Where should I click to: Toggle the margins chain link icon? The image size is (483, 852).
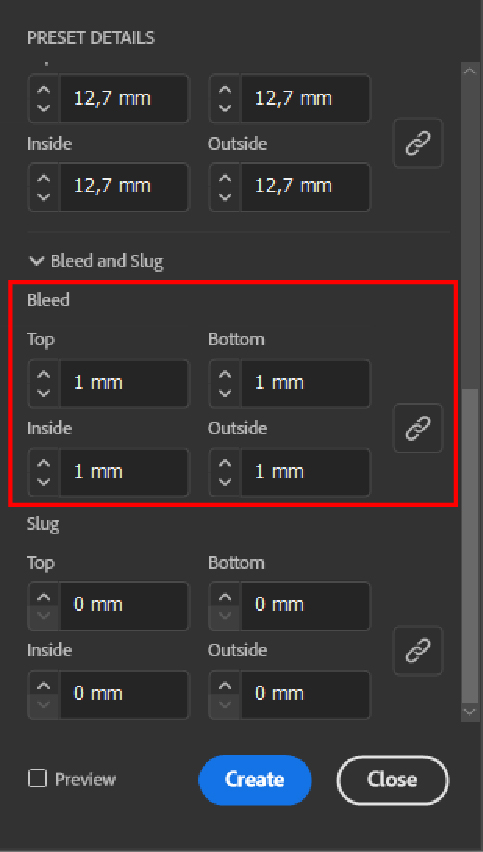[x=418, y=143]
